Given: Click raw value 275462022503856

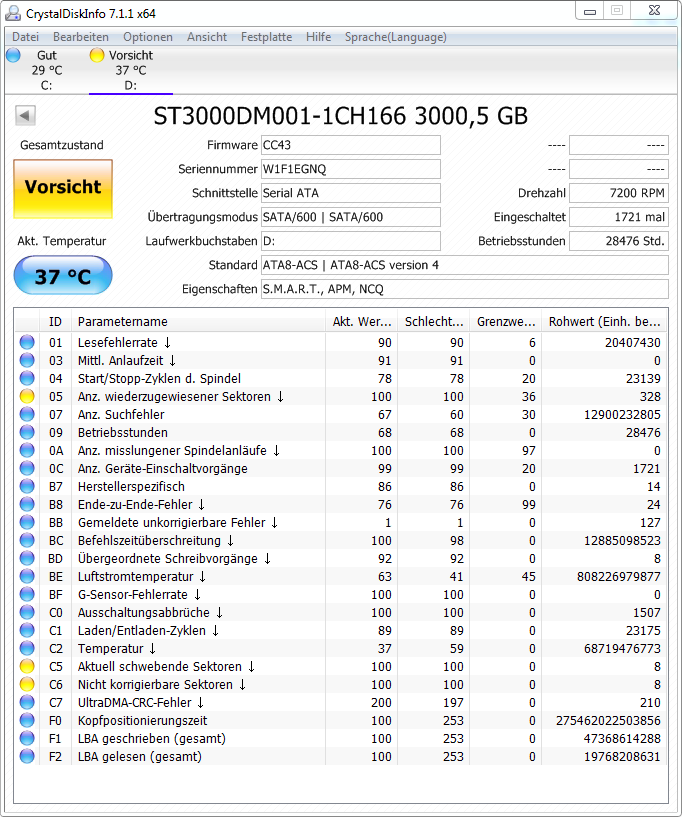Looking at the screenshot, I should pyautogui.click(x=608, y=720).
